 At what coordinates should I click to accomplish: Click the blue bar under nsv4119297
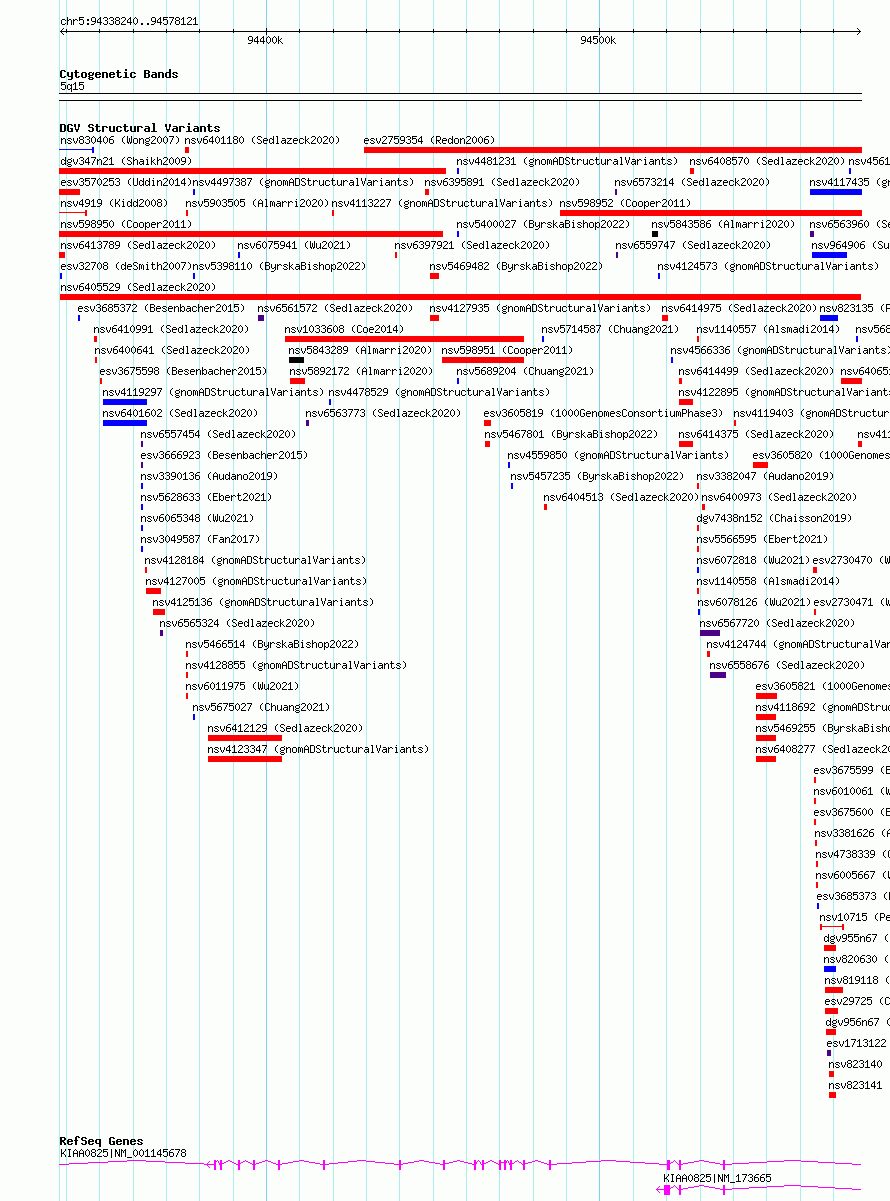pyautogui.click(x=125, y=402)
